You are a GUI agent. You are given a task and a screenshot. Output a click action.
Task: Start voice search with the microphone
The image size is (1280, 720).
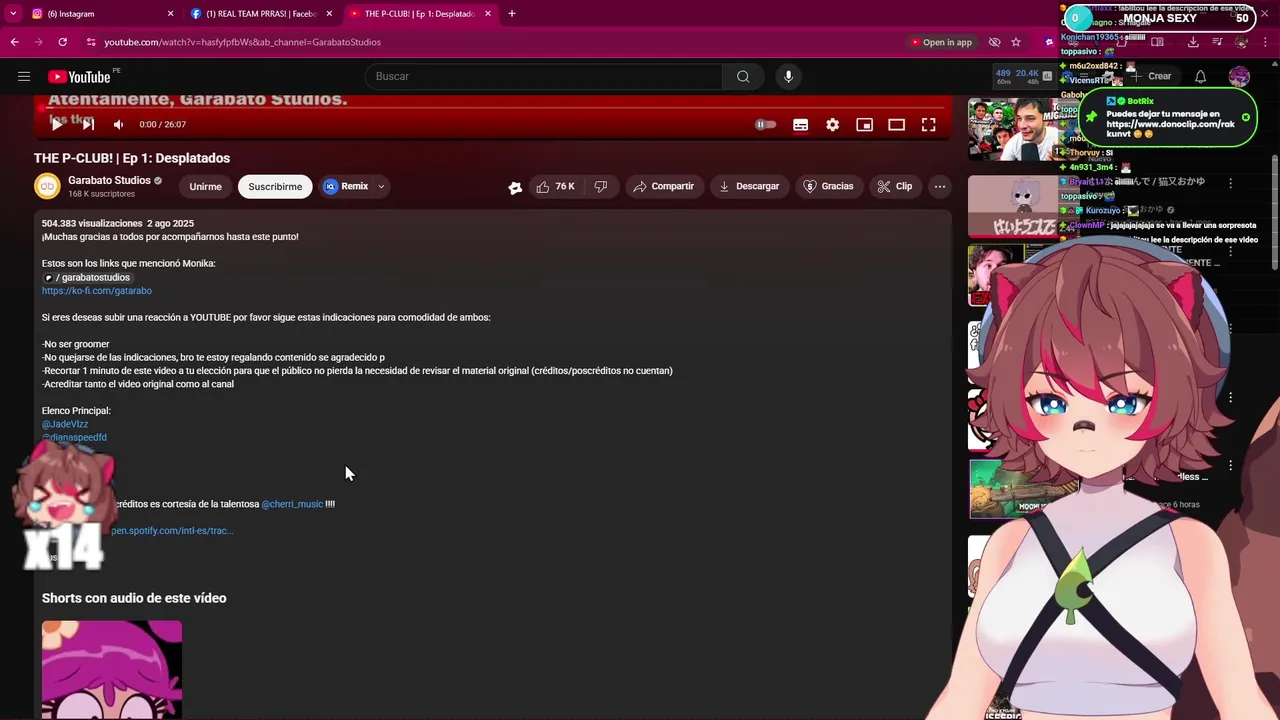[x=788, y=76]
